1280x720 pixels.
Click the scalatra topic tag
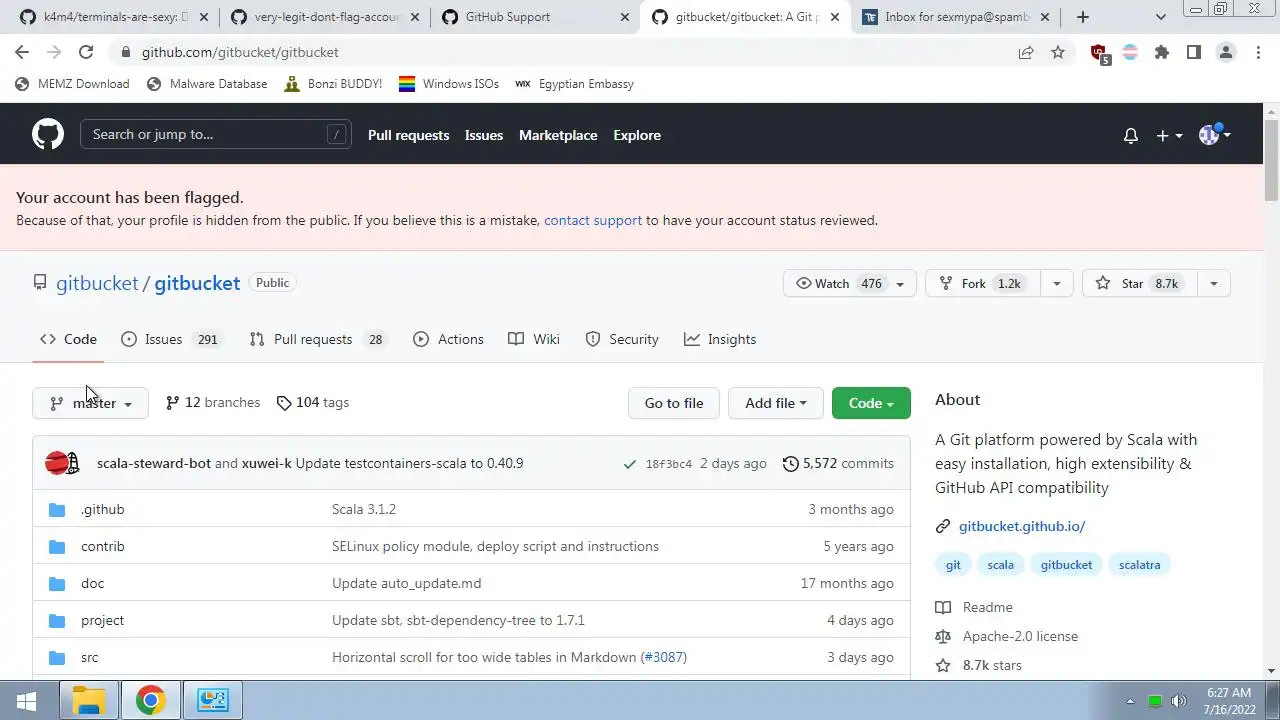(x=1139, y=565)
